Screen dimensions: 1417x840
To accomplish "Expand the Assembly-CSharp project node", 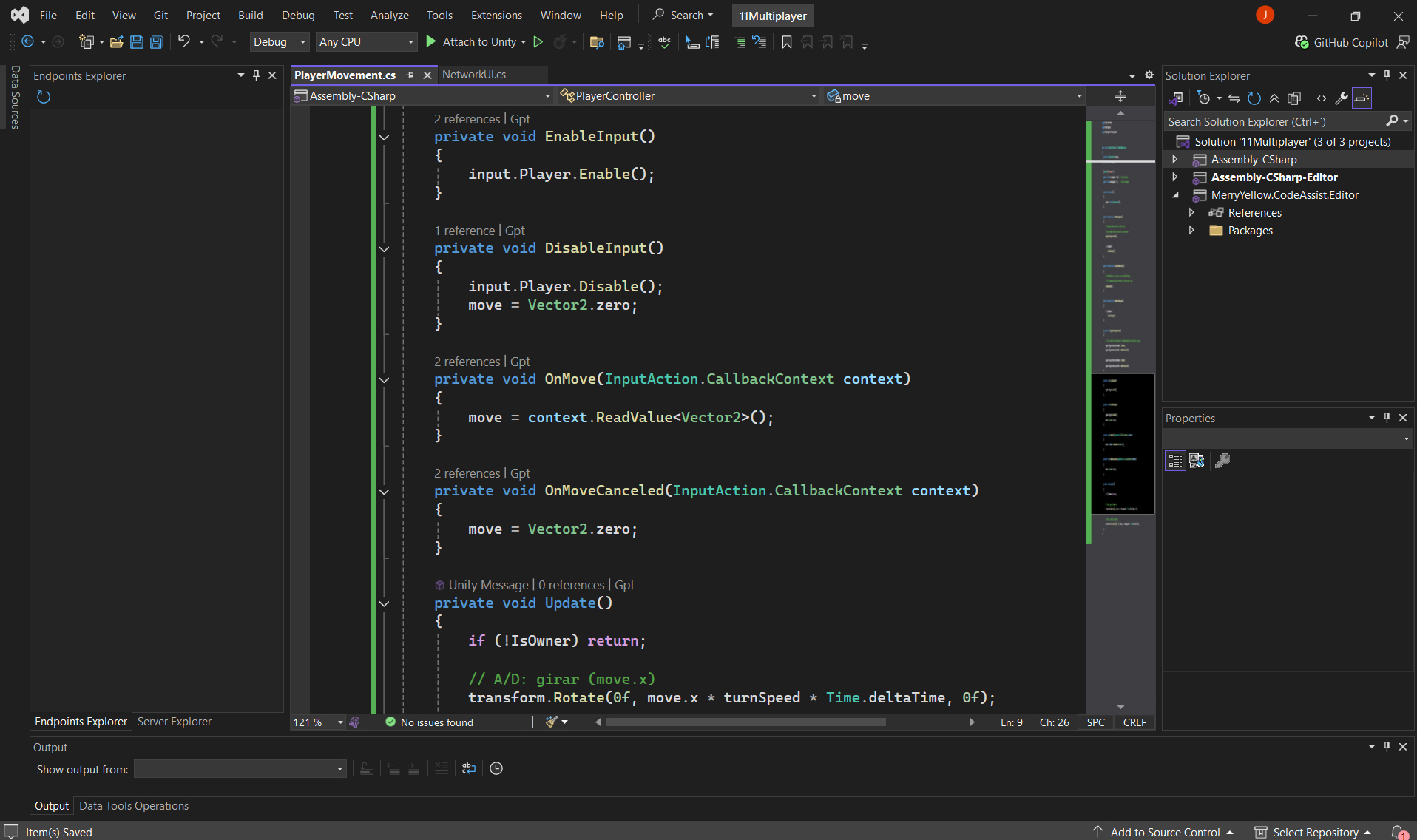I will click(1175, 160).
